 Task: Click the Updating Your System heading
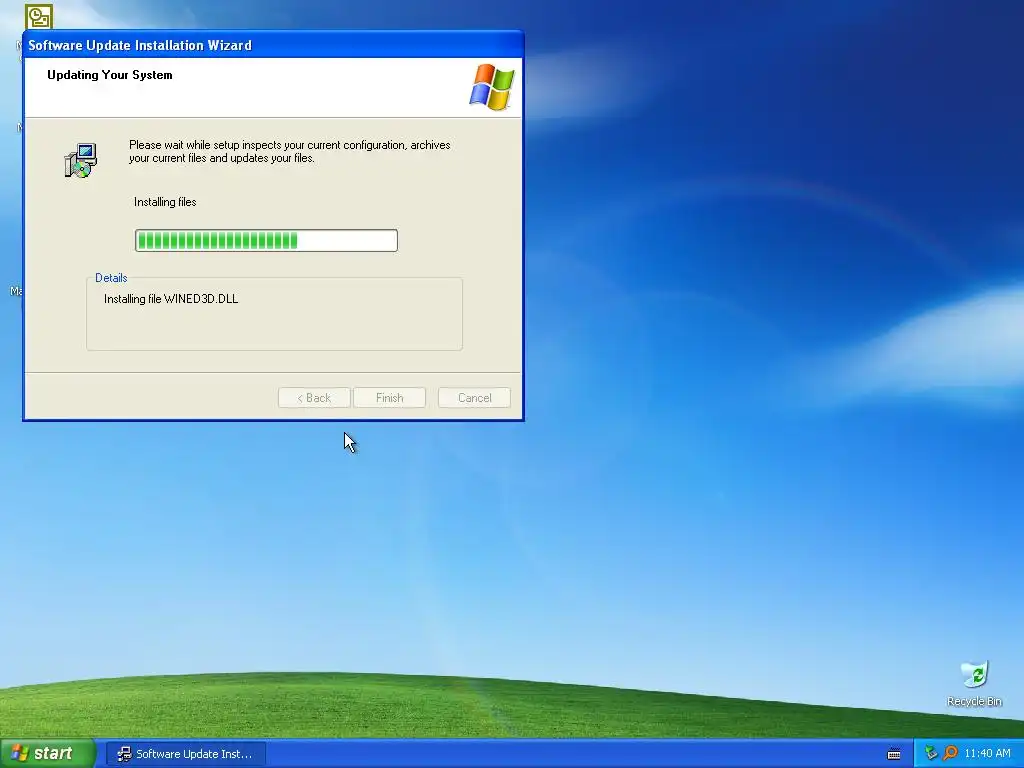(x=110, y=74)
